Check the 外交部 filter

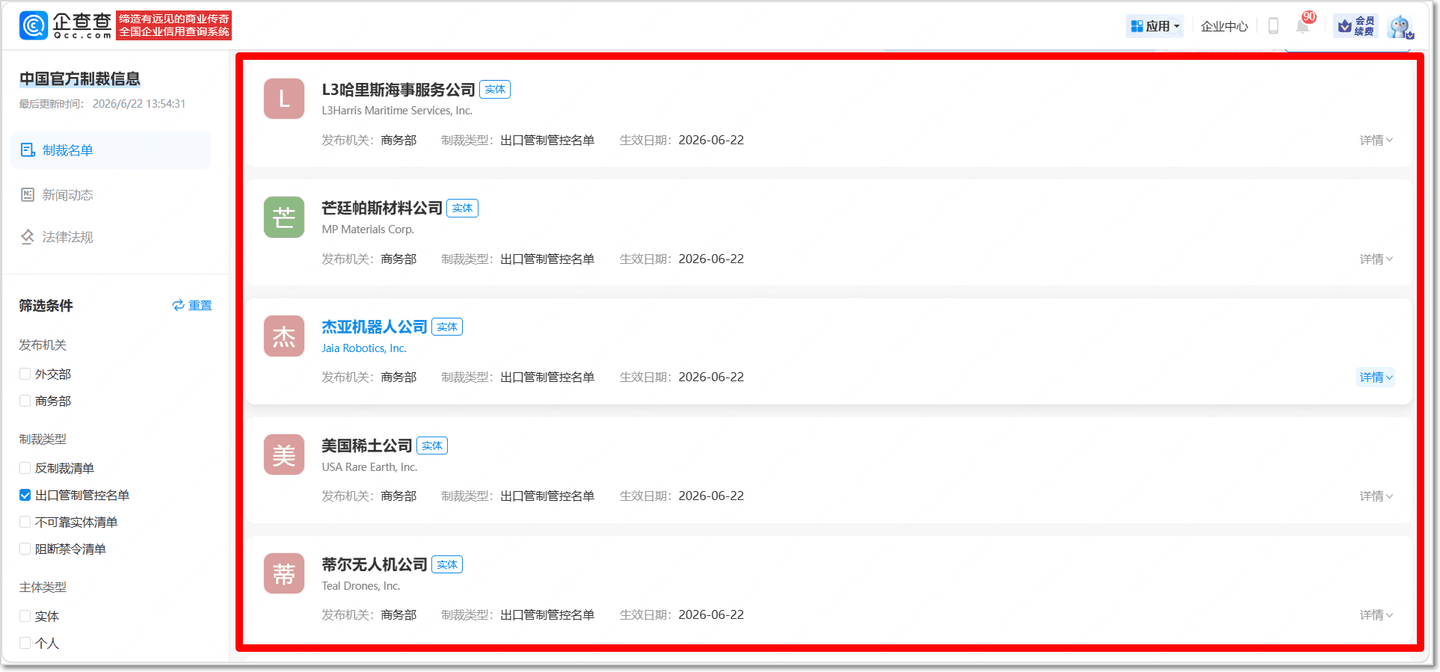pos(25,374)
